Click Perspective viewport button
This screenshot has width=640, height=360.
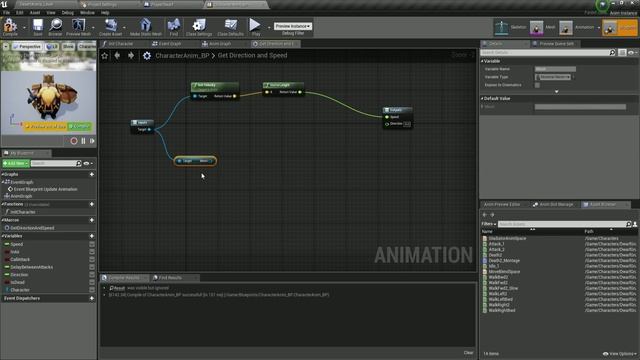(27, 47)
